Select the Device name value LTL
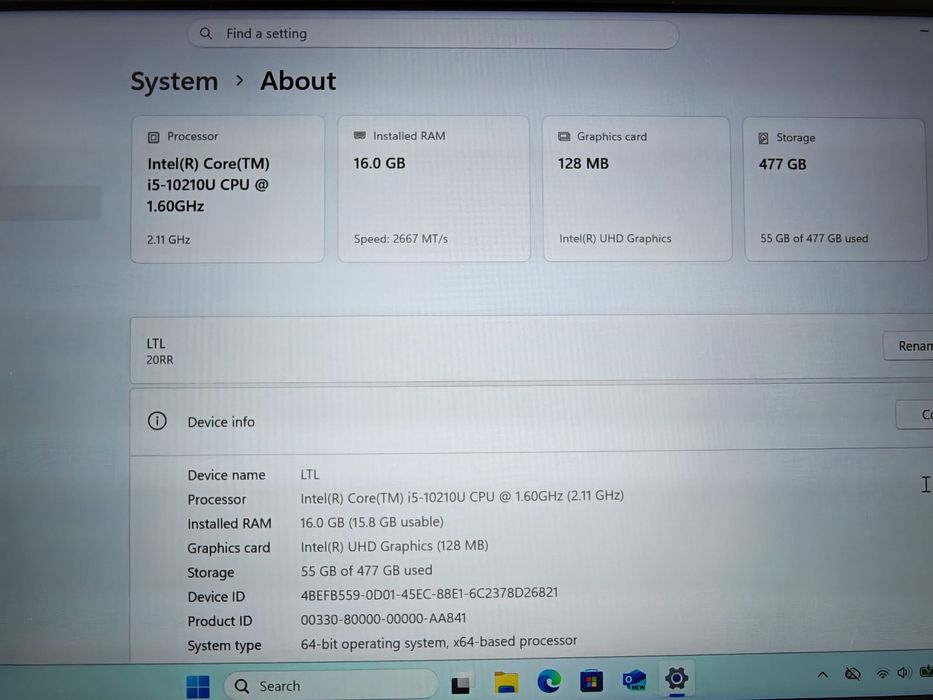 310,474
